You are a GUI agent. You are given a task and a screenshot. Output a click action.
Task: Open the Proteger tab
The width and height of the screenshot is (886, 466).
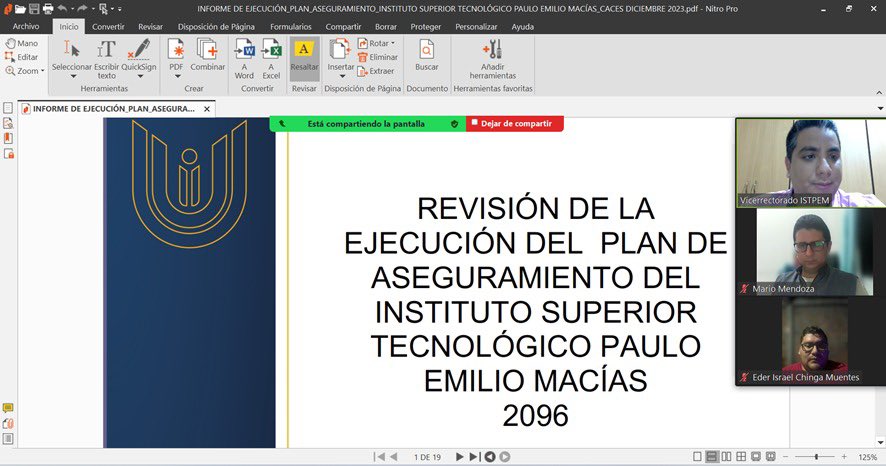click(425, 27)
